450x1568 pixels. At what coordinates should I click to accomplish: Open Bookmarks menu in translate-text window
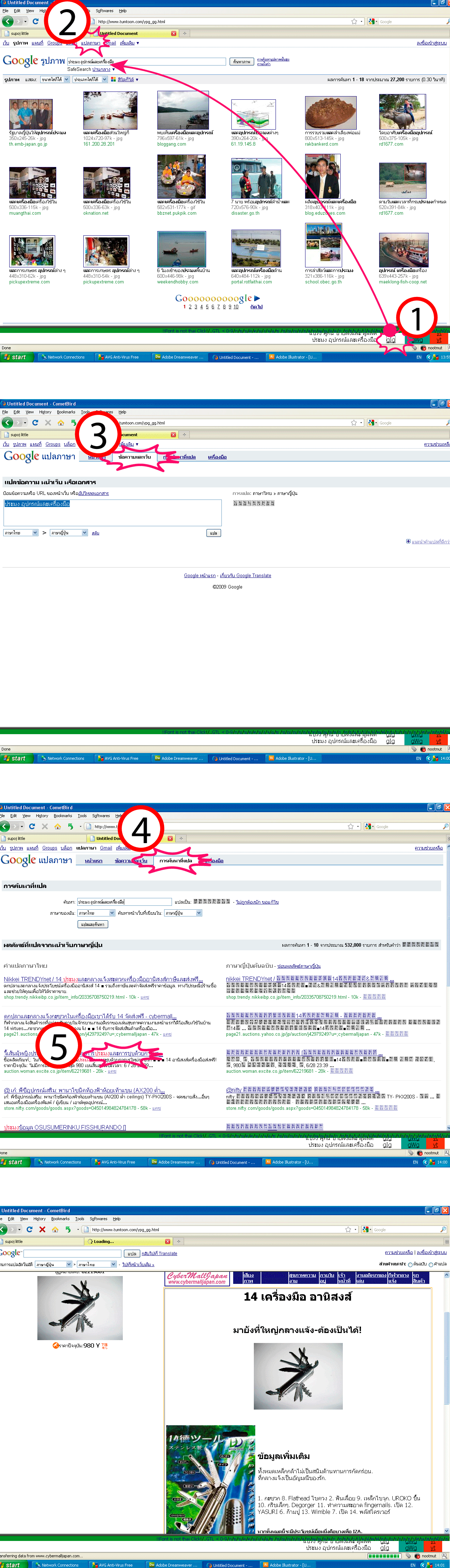tap(66, 412)
